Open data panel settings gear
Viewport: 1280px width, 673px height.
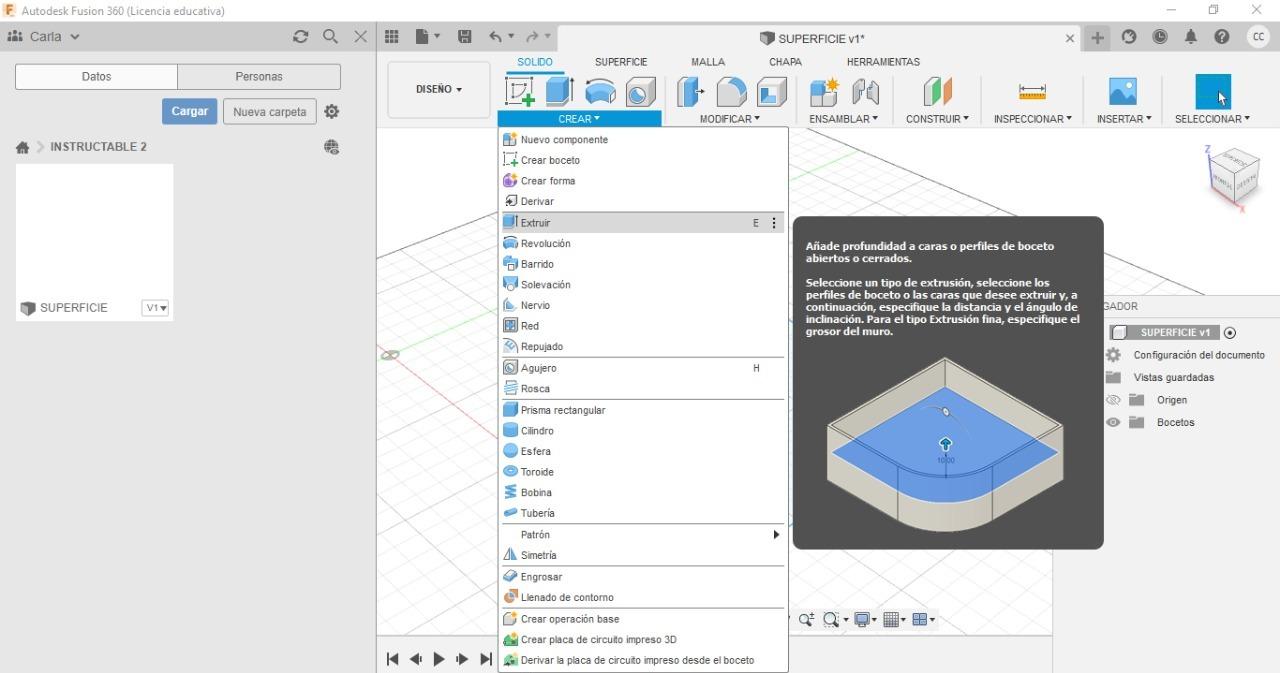(x=332, y=111)
